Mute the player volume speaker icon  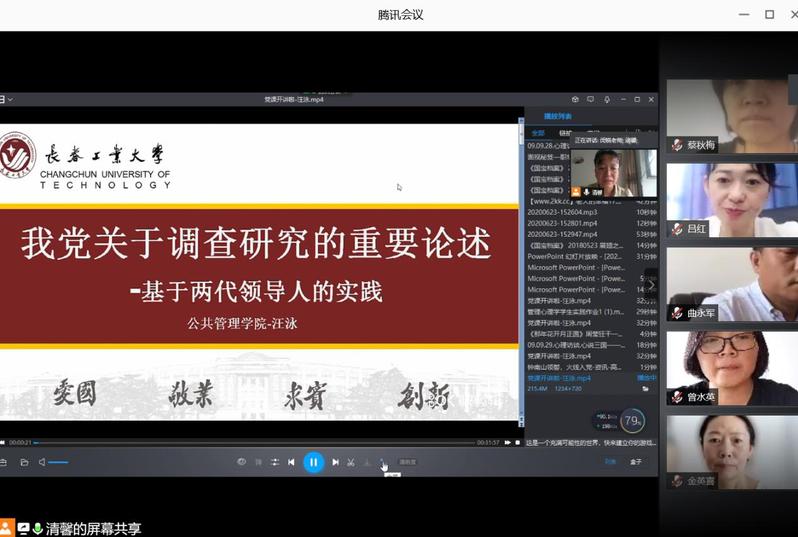(42, 462)
